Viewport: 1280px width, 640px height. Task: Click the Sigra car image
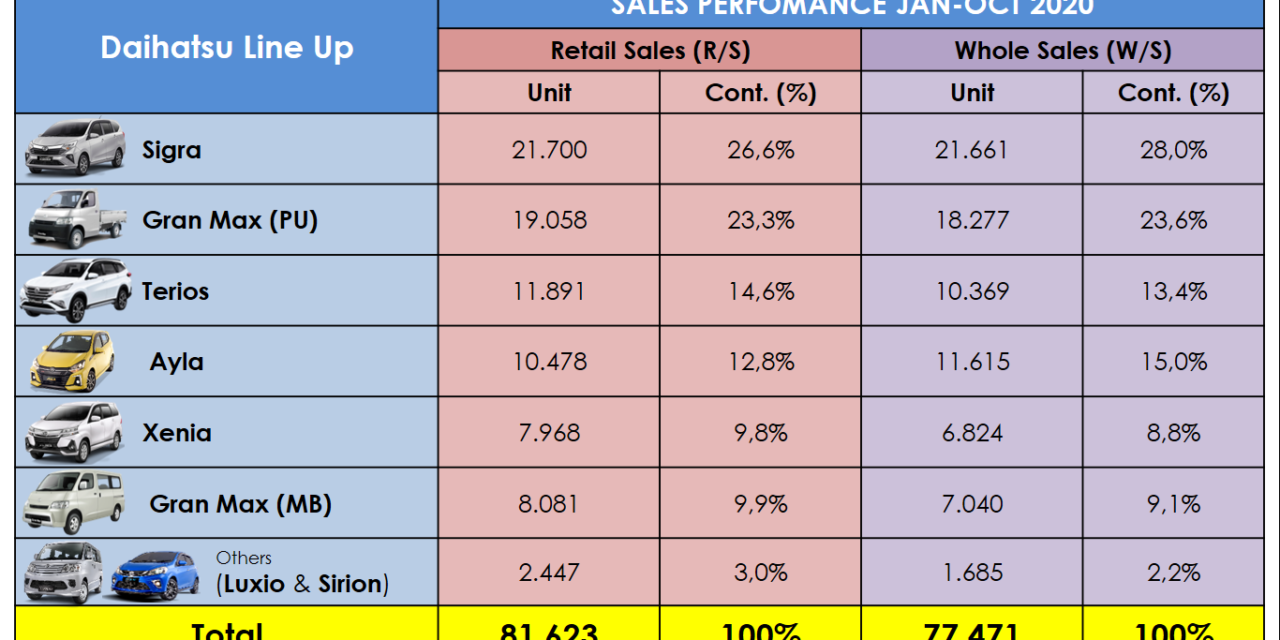[75, 147]
